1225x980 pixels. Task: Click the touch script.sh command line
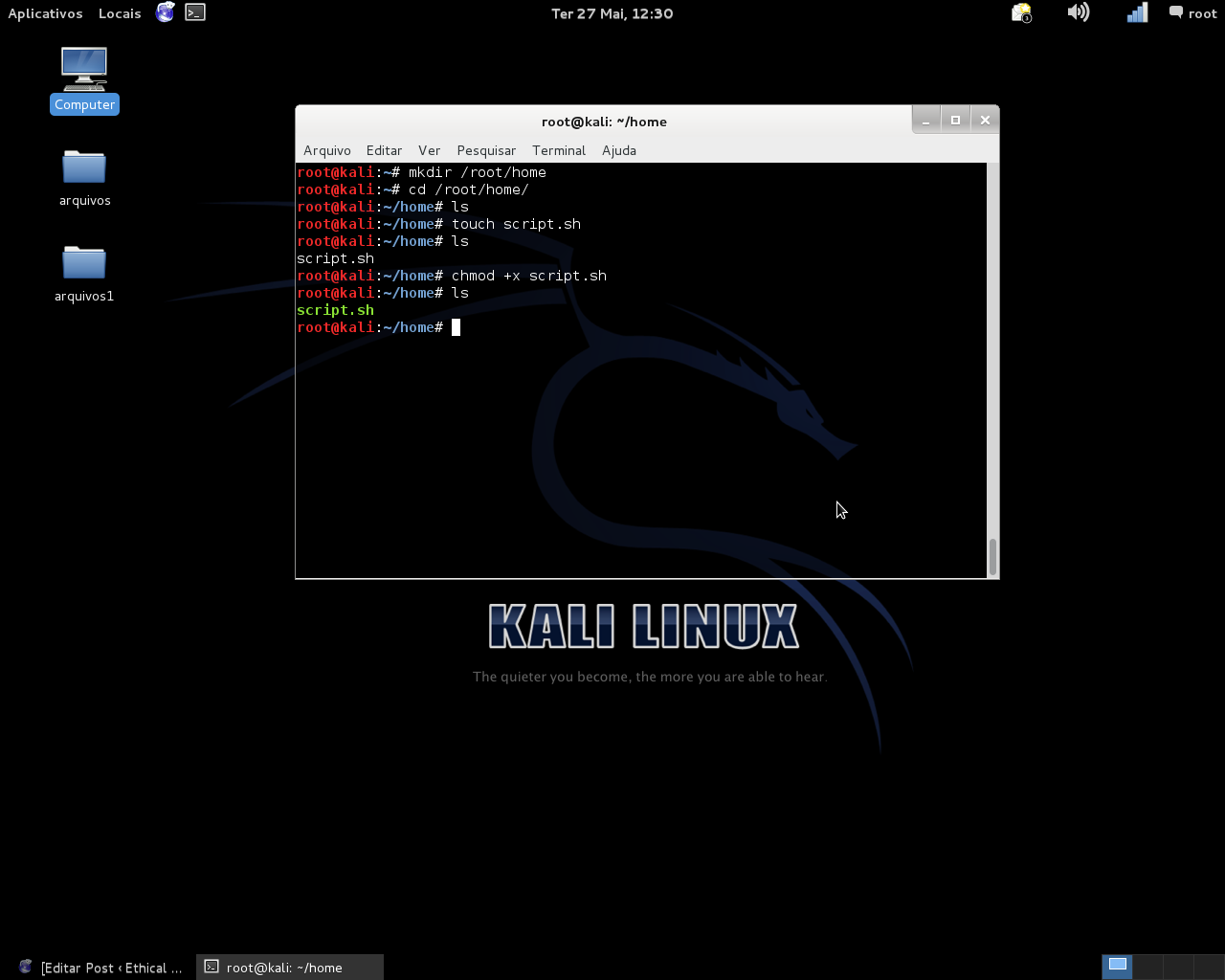point(439,224)
